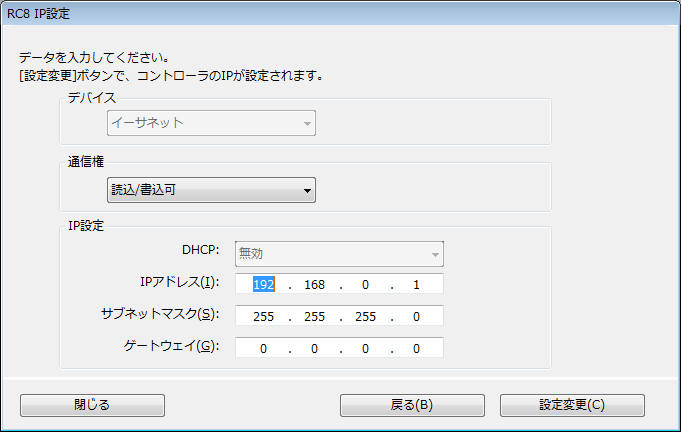This screenshot has height=432, width=681.
Task: Click the last subnet mask octet showing 0
Action: pos(414,317)
